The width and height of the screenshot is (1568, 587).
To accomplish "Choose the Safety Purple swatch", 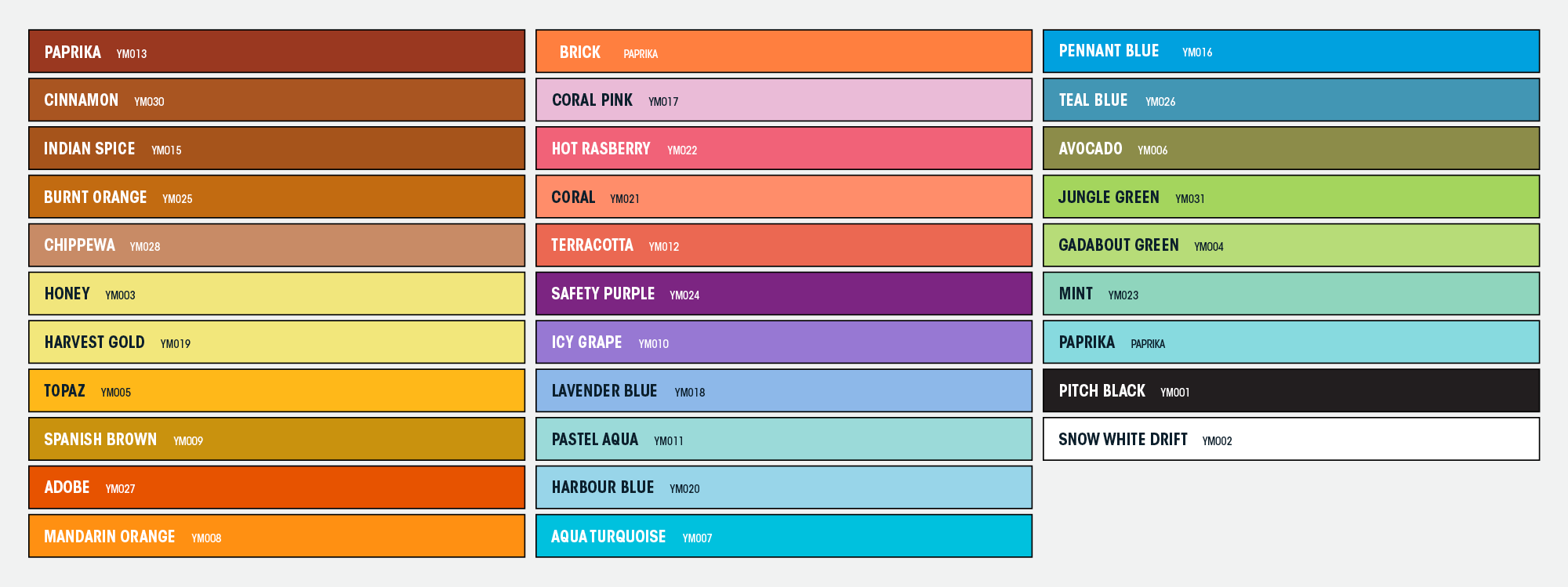I will pyautogui.click(x=784, y=293).
